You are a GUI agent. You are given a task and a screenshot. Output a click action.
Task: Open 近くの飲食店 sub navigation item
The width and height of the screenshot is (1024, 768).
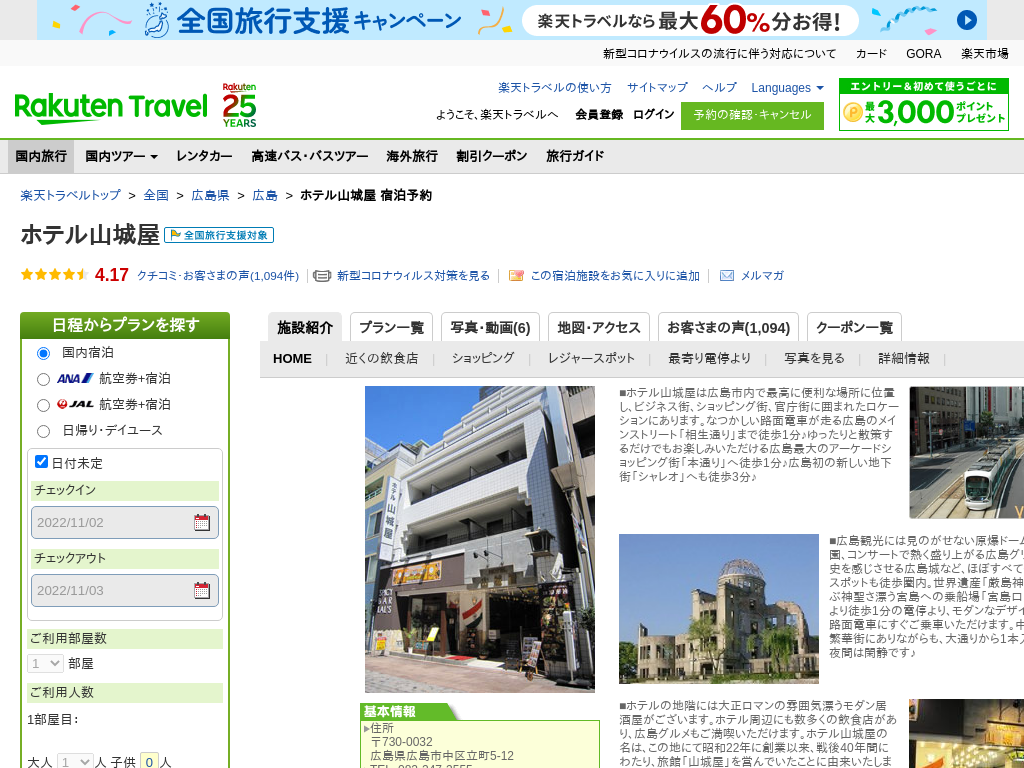tap(381, 359)
